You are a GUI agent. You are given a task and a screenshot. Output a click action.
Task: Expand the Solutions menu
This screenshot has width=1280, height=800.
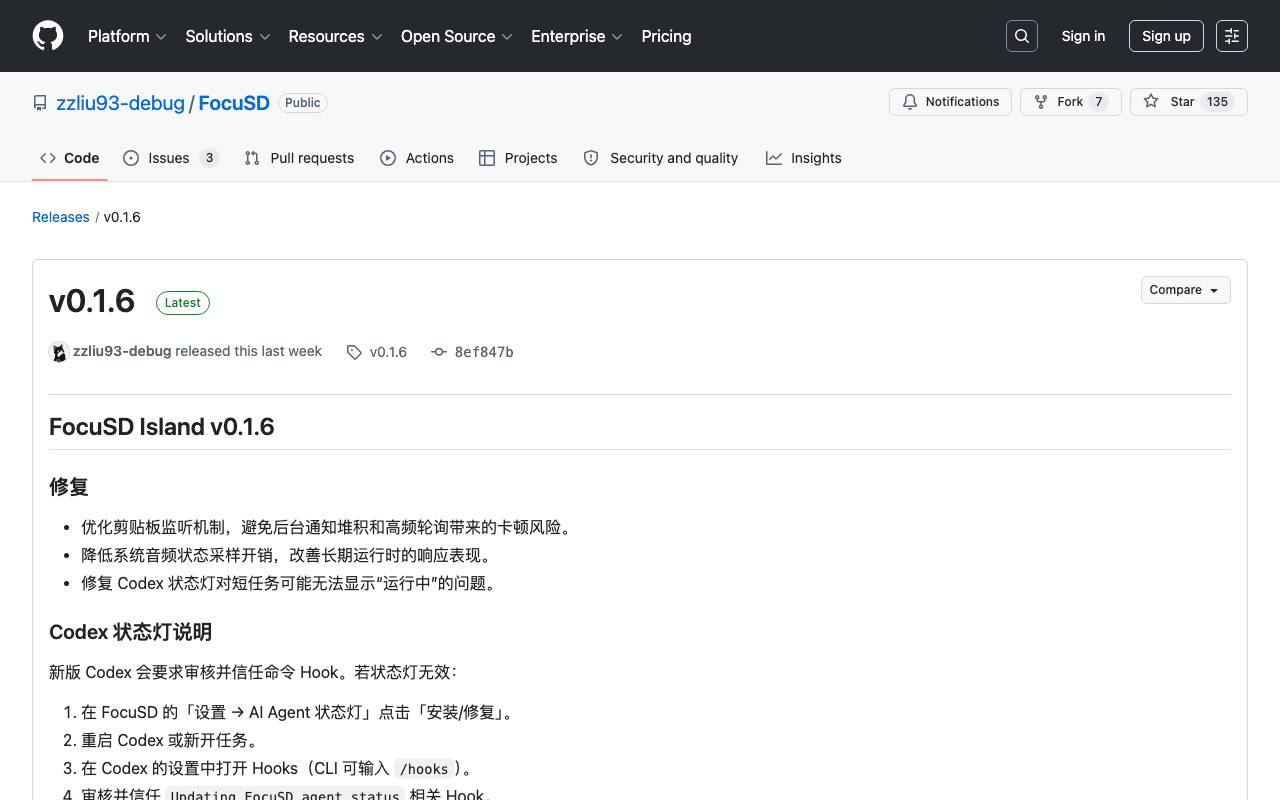(228, 36)
